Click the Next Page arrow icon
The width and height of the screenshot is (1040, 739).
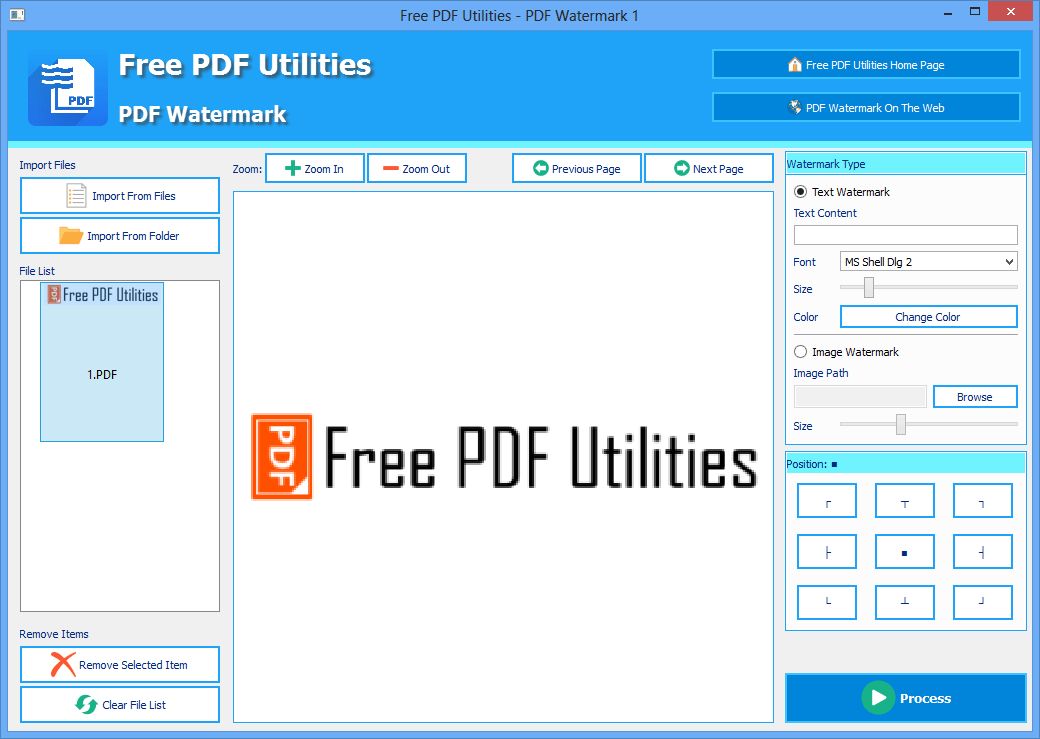pyautogui.click(x=680, y=168)
